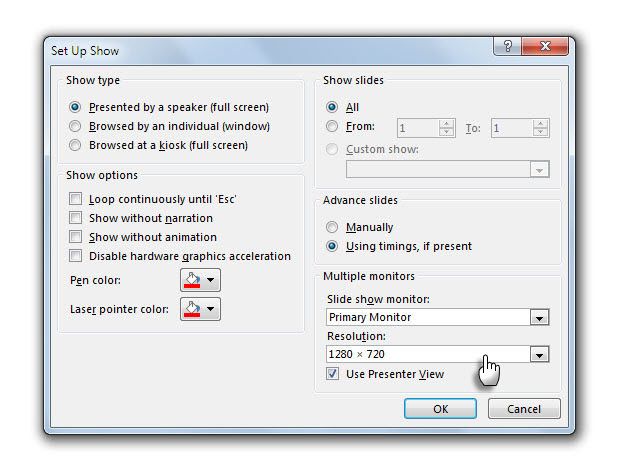Click the Cancel button

pyautogui.click(x=524, y=409)
